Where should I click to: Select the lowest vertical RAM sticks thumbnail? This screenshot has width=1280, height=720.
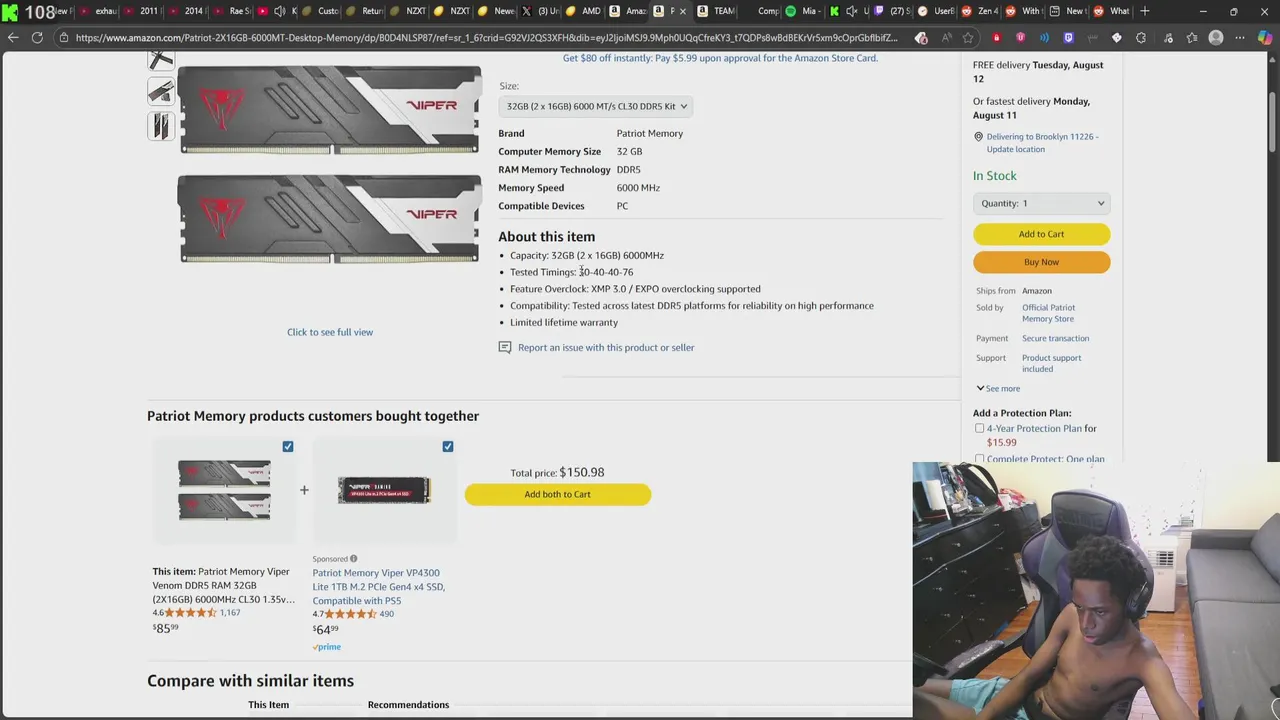click(161, 126)
